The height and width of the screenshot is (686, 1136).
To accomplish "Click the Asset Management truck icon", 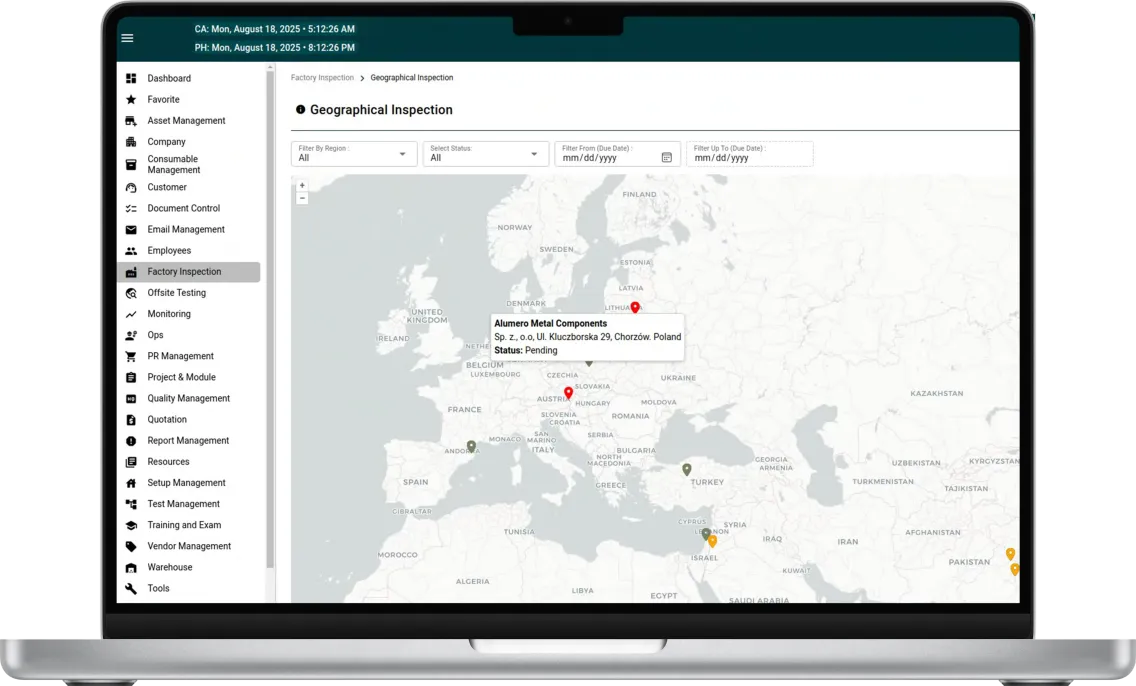I will click(131, 121).
